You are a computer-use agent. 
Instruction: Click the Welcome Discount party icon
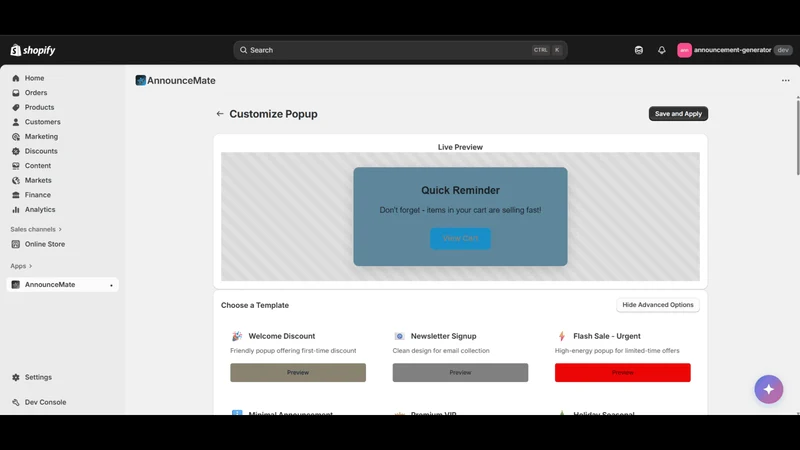click(x=237, y=336)
